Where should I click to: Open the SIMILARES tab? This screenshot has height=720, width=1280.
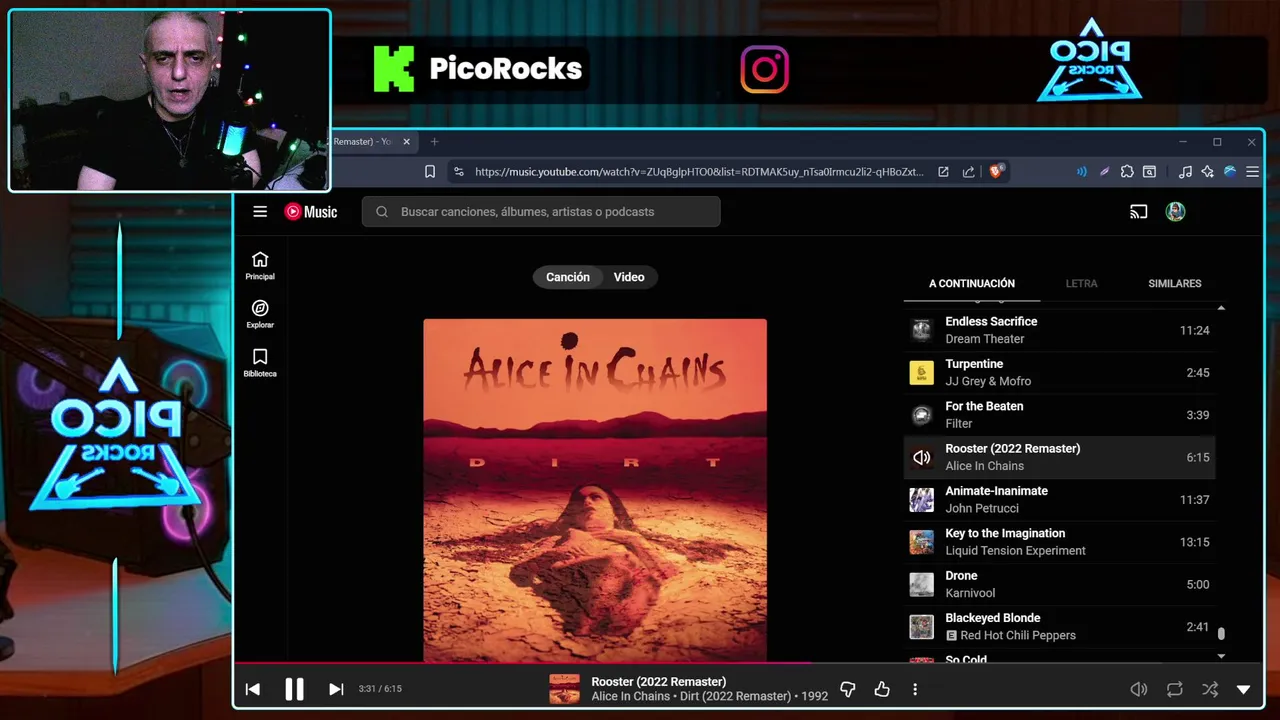(1175, 284)
